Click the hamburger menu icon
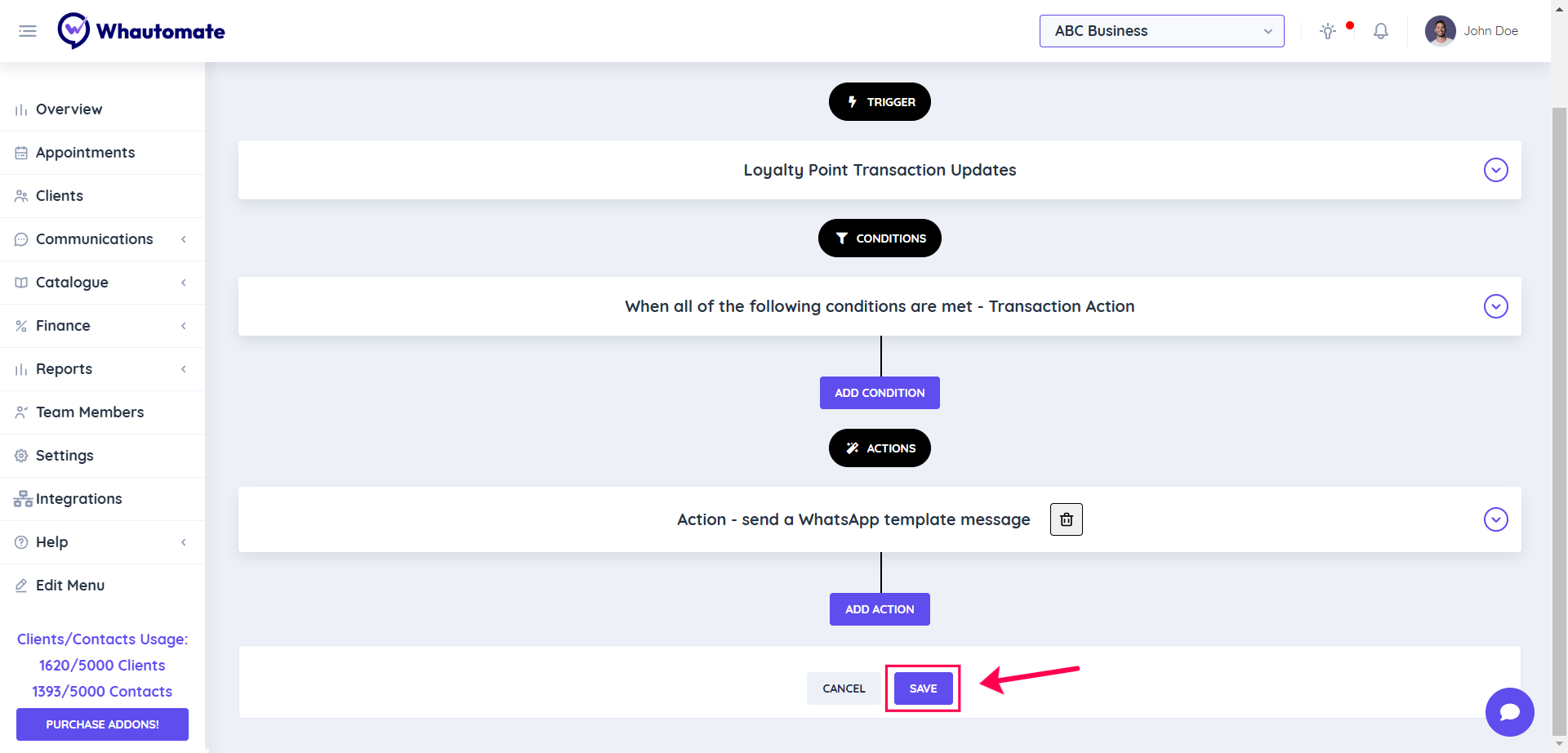This screenshot has height=753, width=1568. pyautogui.click(x=28, y=31)
